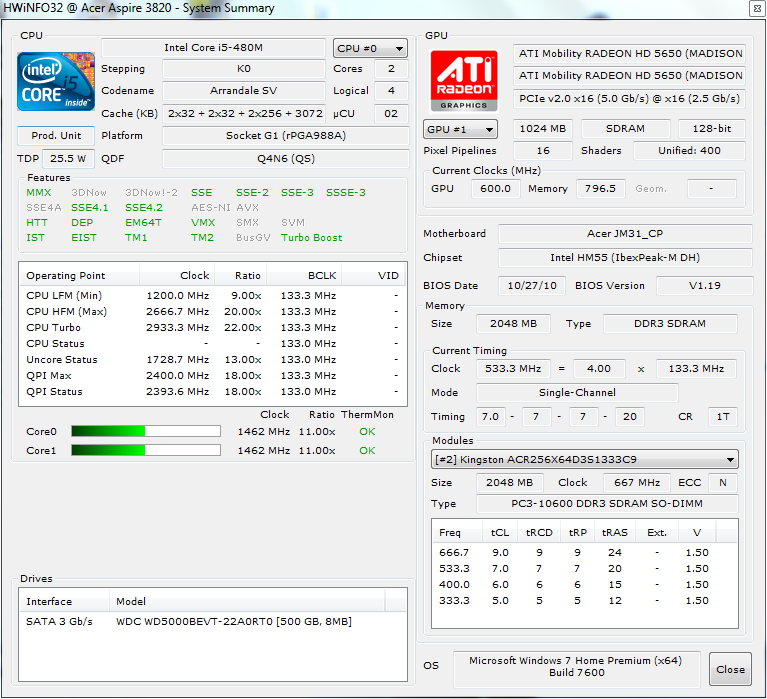Click the Intel Core i5-480M name field
Viewport: 767px width, 699px height.
213,47
